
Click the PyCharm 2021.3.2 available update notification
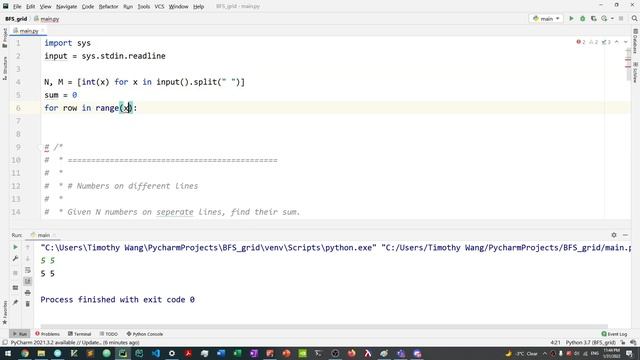(x=75, y=343)
